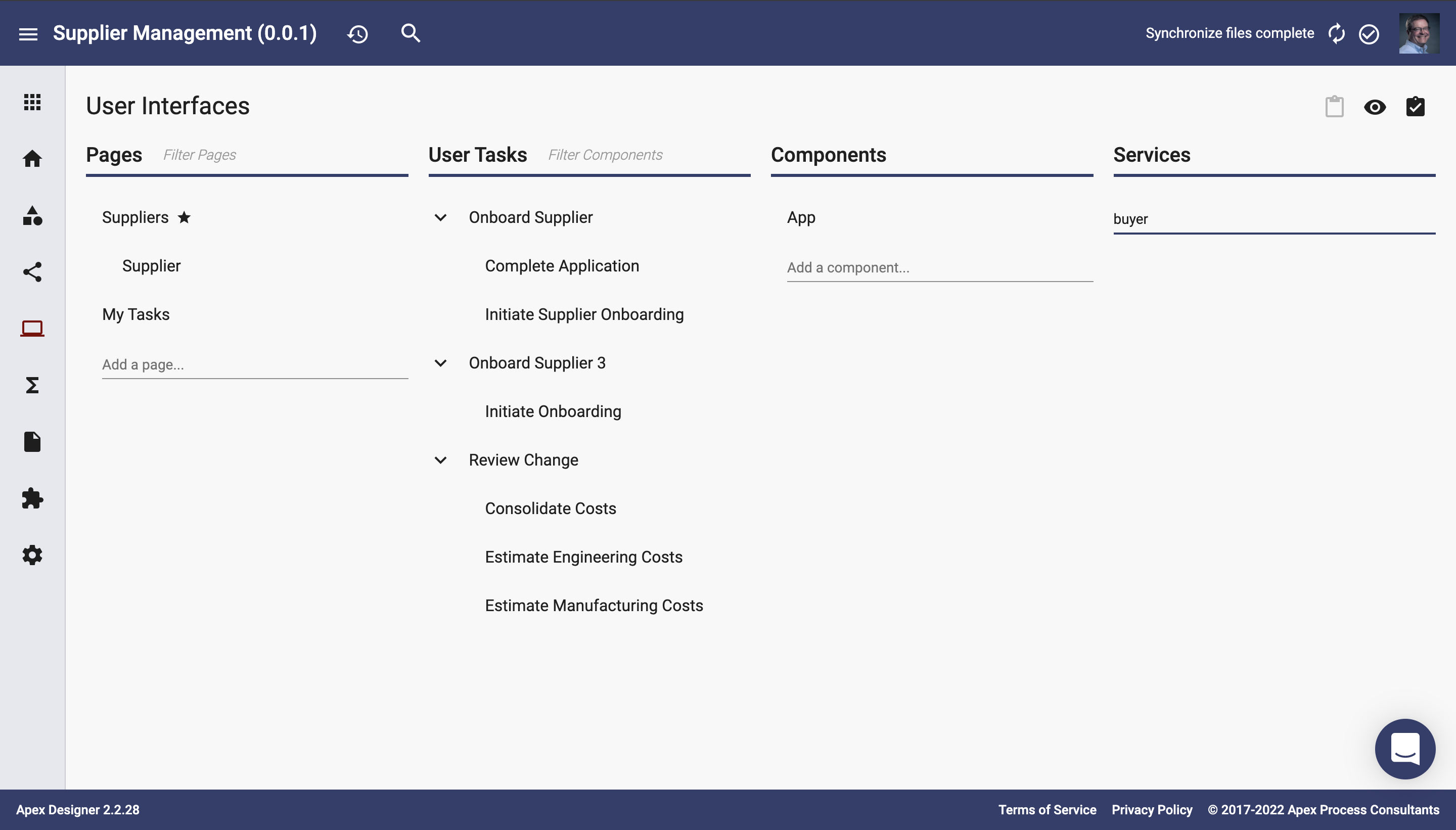The height and width of the screenshot is (830, 1456).
Task: Expand the Onboard Supplier task group
Action: 441,217
